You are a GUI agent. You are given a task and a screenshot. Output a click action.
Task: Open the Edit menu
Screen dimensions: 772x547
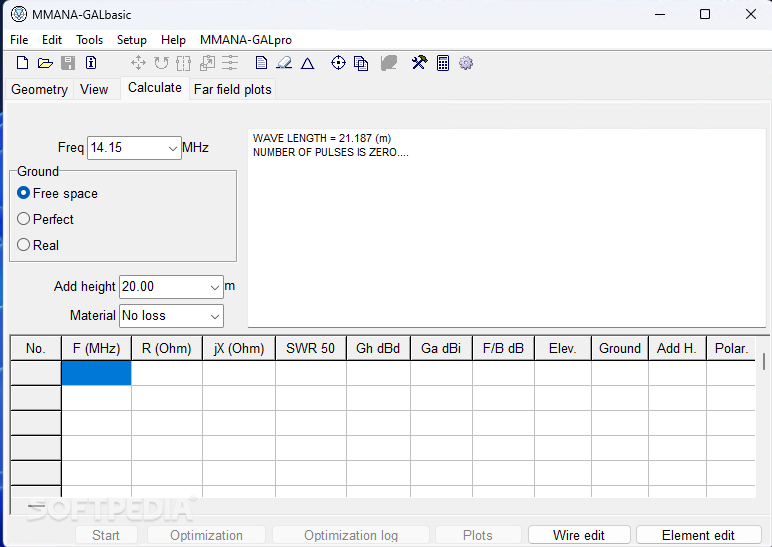coord(52,40)
